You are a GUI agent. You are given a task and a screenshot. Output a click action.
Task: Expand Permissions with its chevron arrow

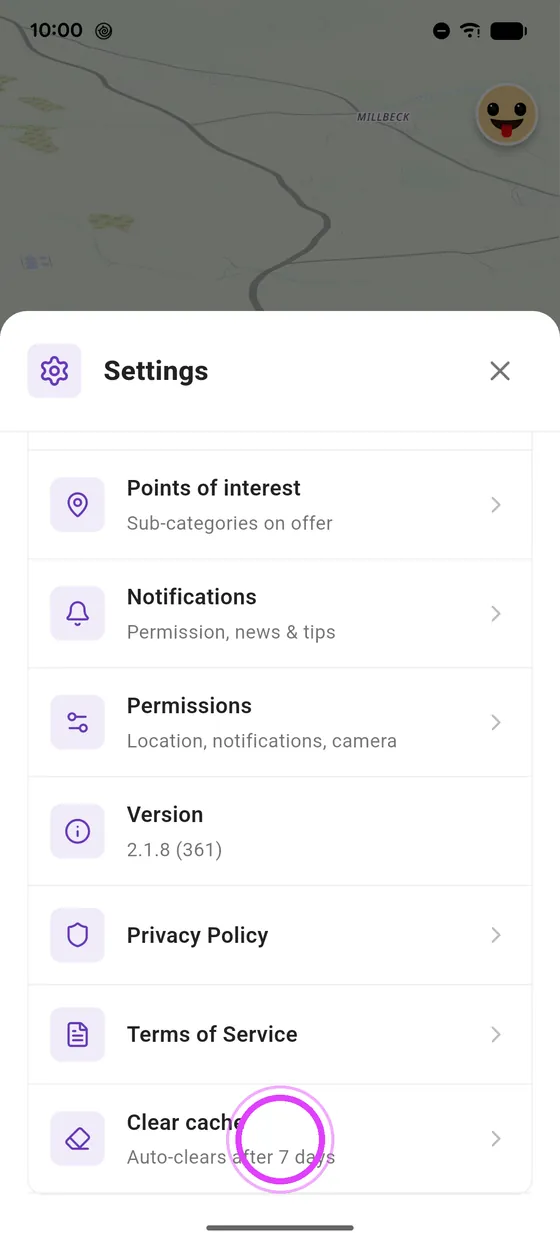click(496, 723)
